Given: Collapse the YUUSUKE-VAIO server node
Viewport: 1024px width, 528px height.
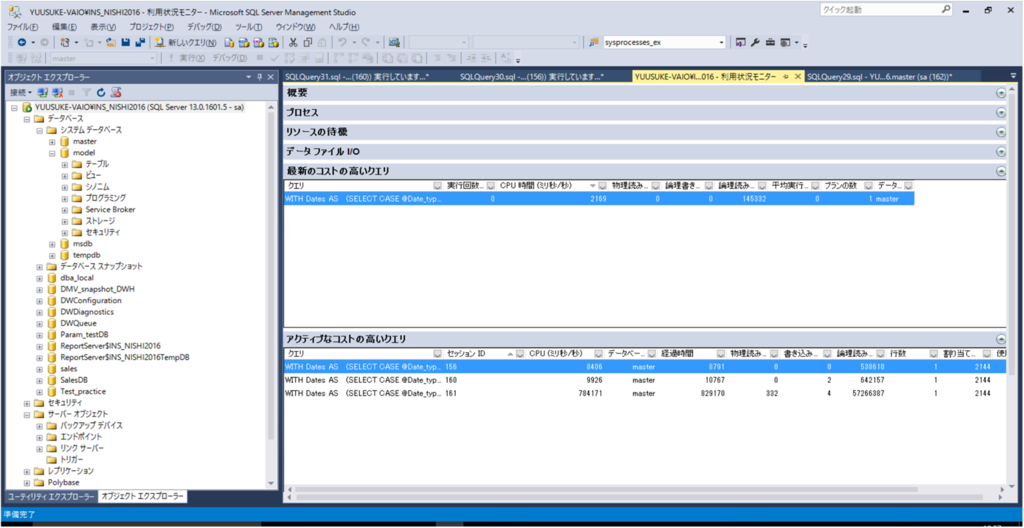Looking at the screenshot, I should point(15,108).
